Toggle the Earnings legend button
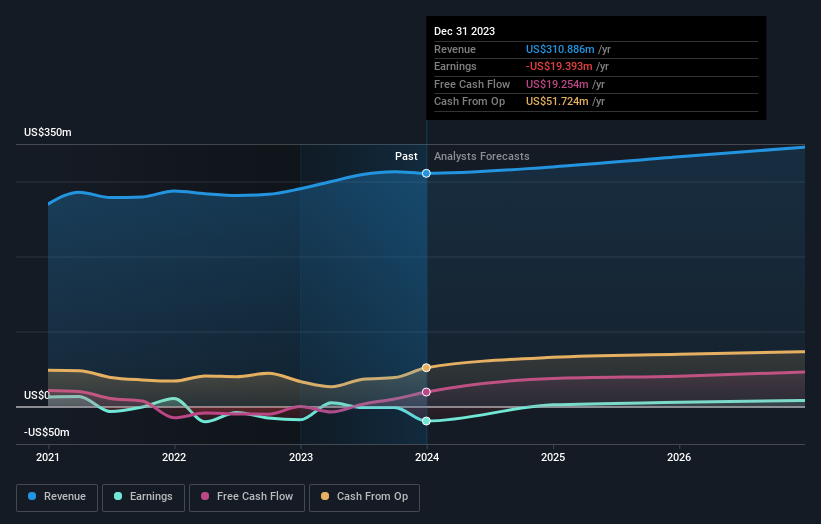 tap(143, 497)
